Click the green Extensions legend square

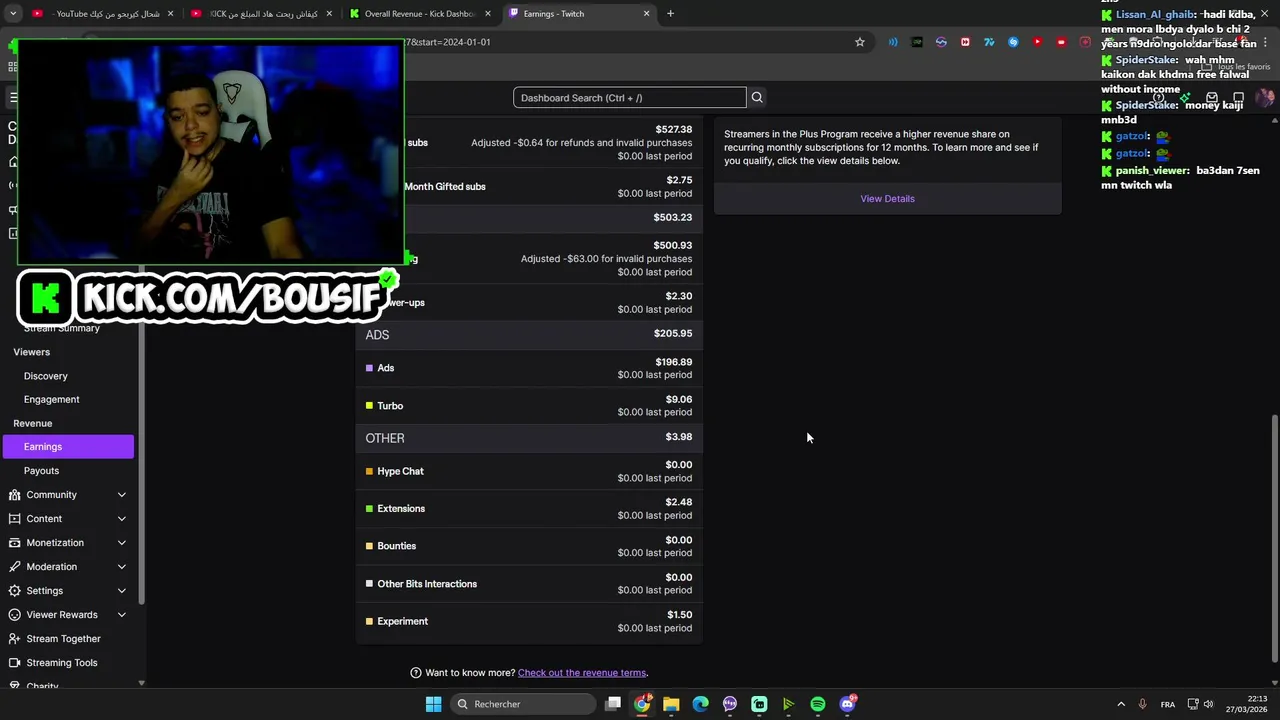coord(369,508)
